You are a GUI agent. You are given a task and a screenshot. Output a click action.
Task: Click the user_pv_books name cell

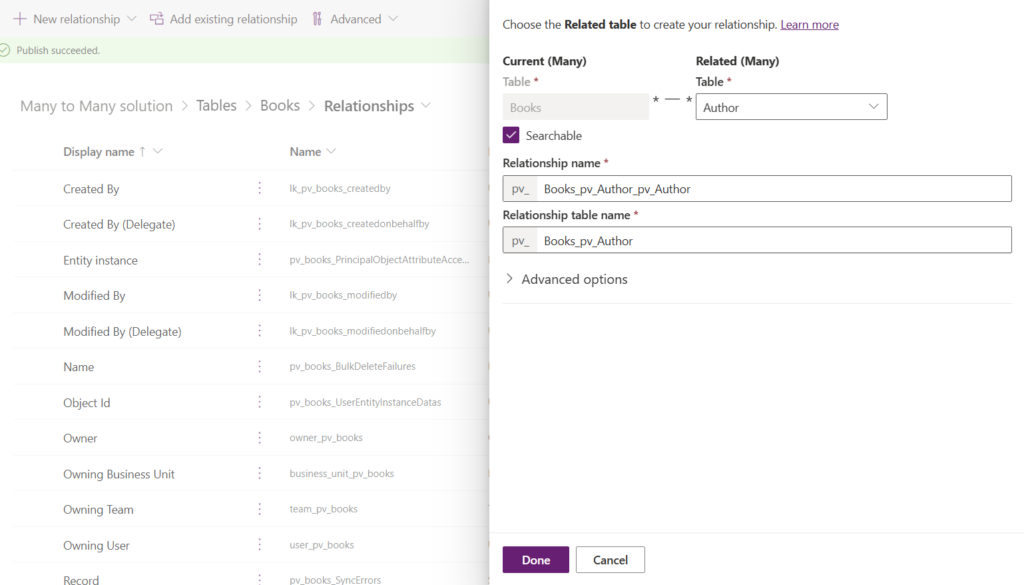321,545
